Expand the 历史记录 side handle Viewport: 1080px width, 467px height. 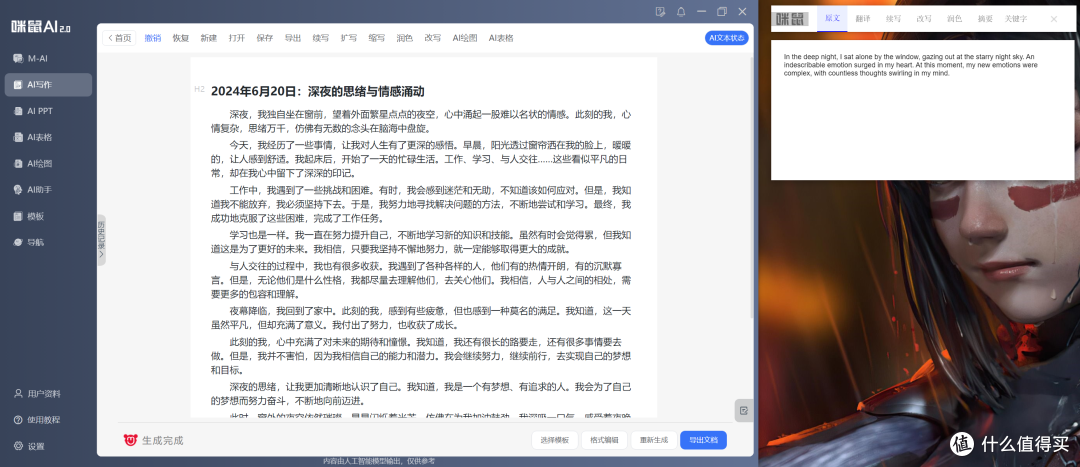101,240
